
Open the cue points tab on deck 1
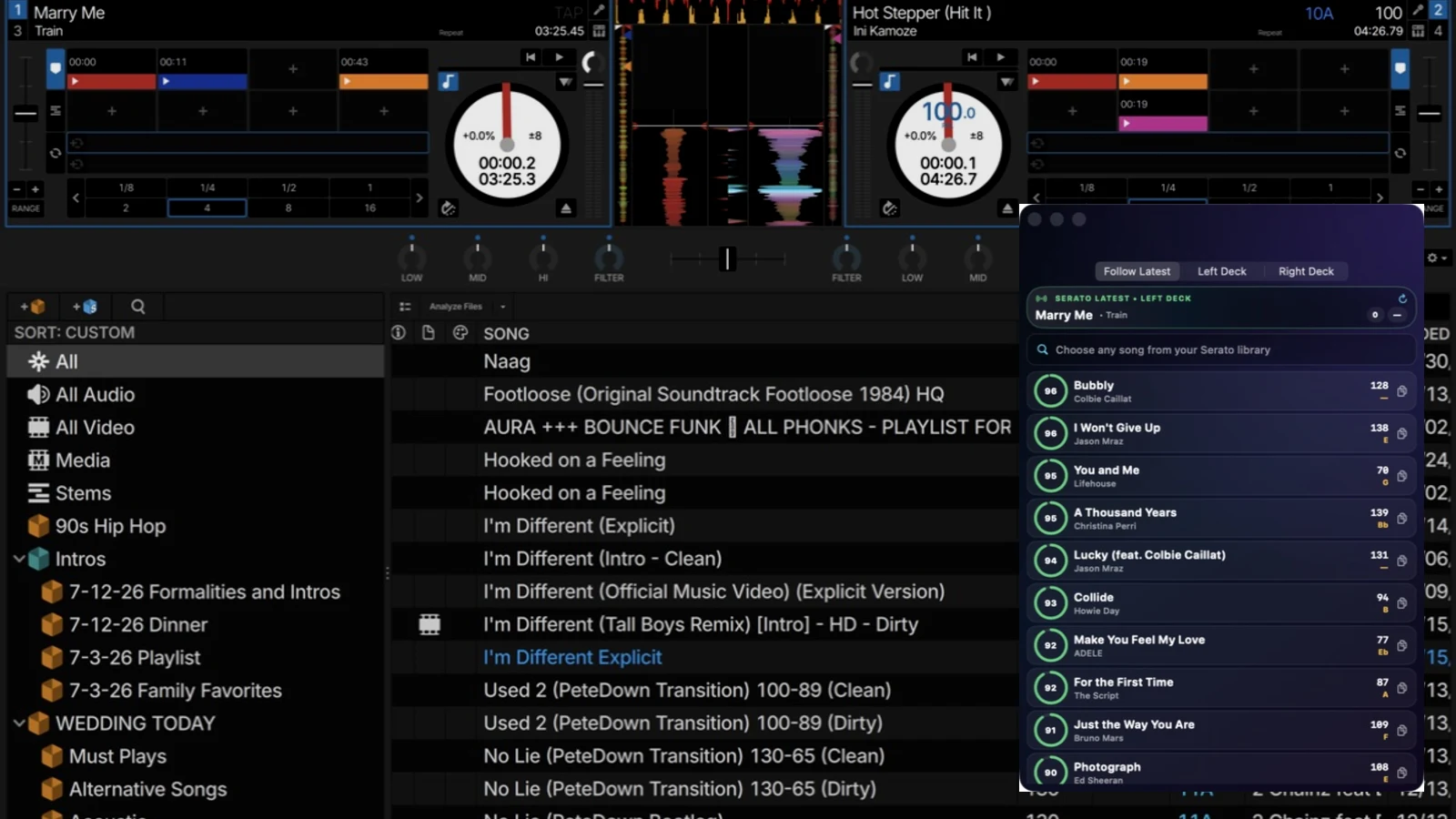56,68
